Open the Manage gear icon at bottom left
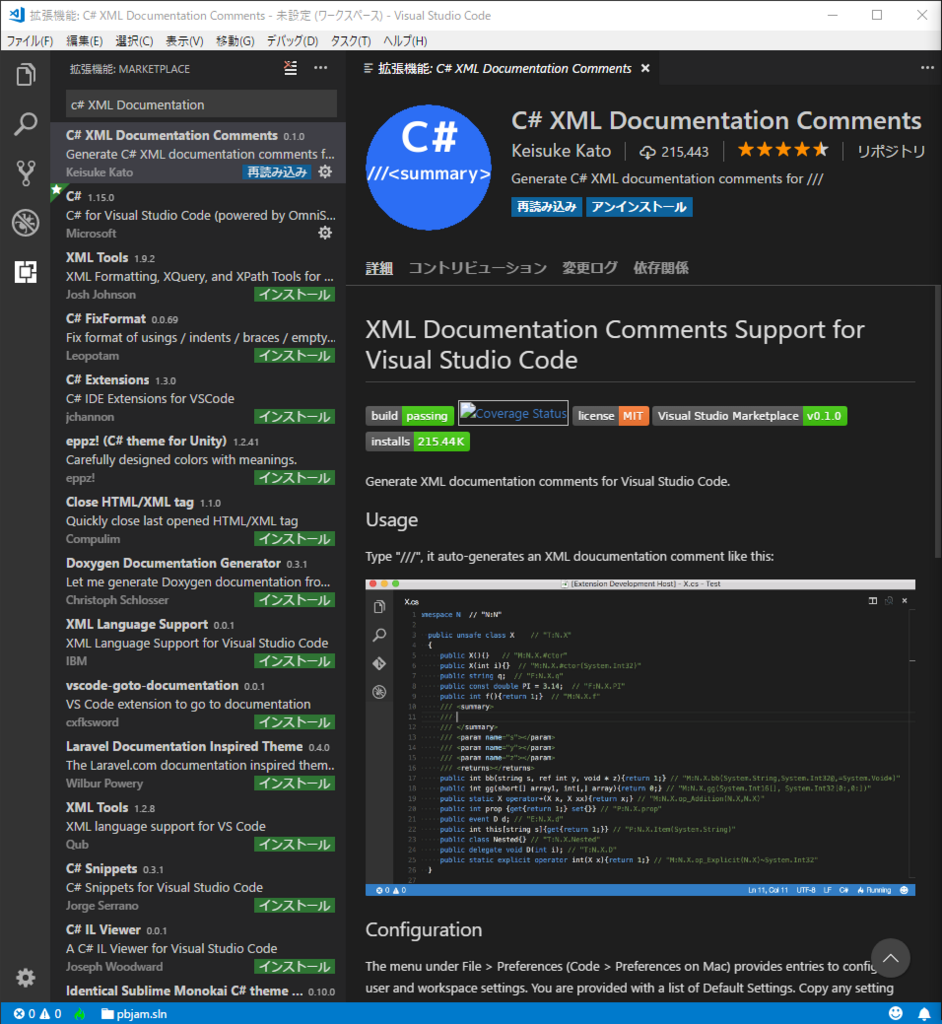The image size is (942, 1024). click(26, 977)
